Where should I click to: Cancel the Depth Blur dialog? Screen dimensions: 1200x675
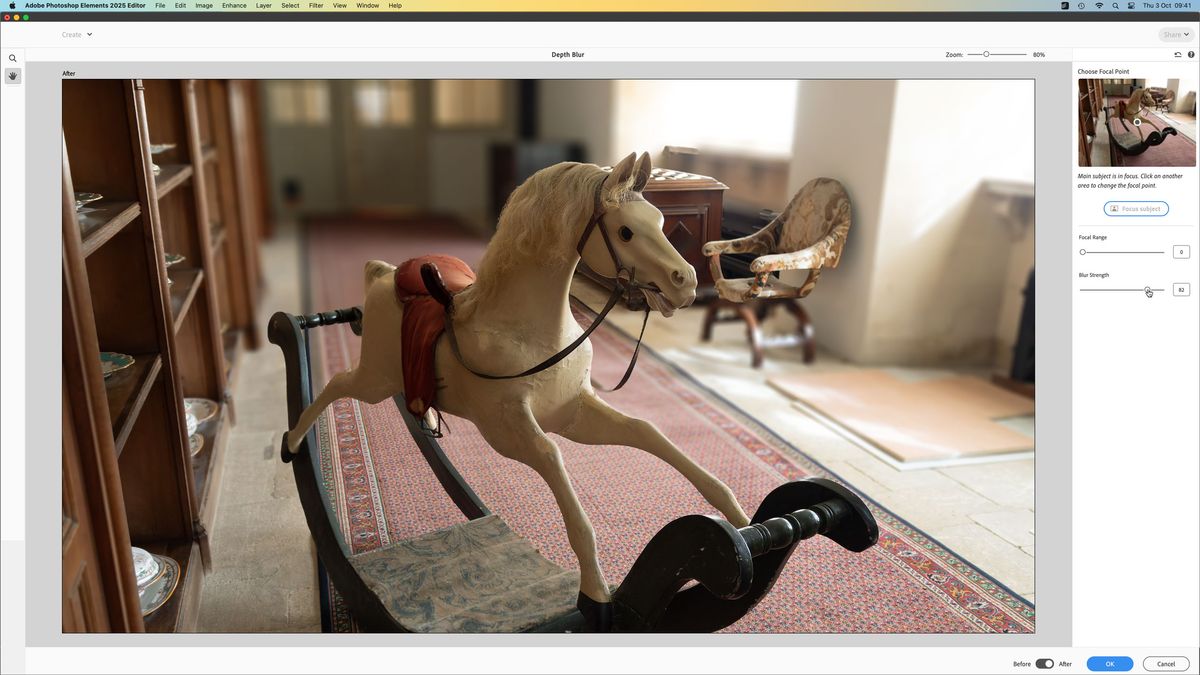click(1166, 663)
